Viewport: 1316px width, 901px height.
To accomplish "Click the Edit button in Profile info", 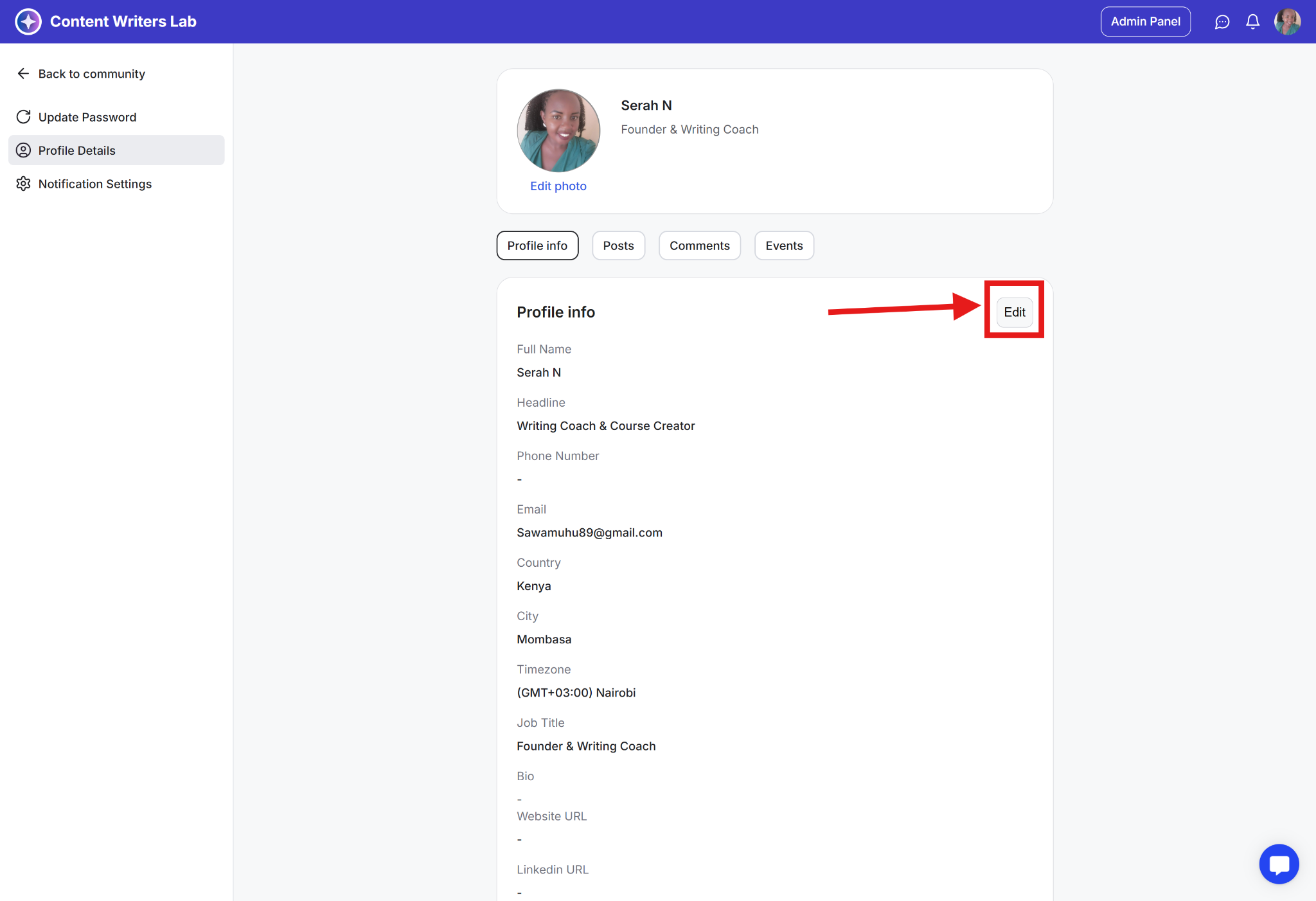I will 1014,312.
